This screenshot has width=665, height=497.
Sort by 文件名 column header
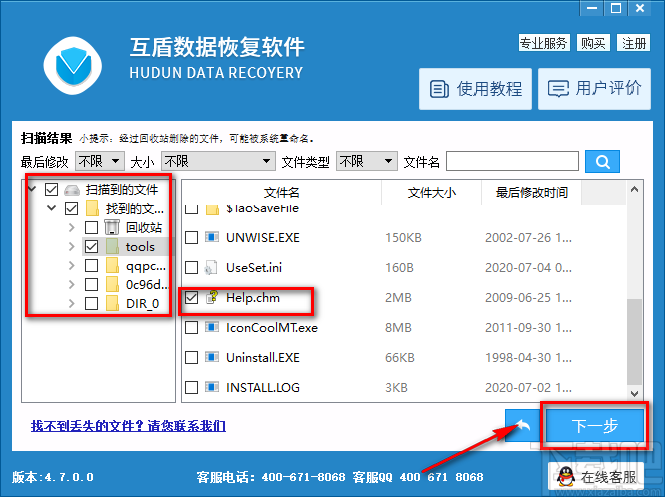coord(282,193)
